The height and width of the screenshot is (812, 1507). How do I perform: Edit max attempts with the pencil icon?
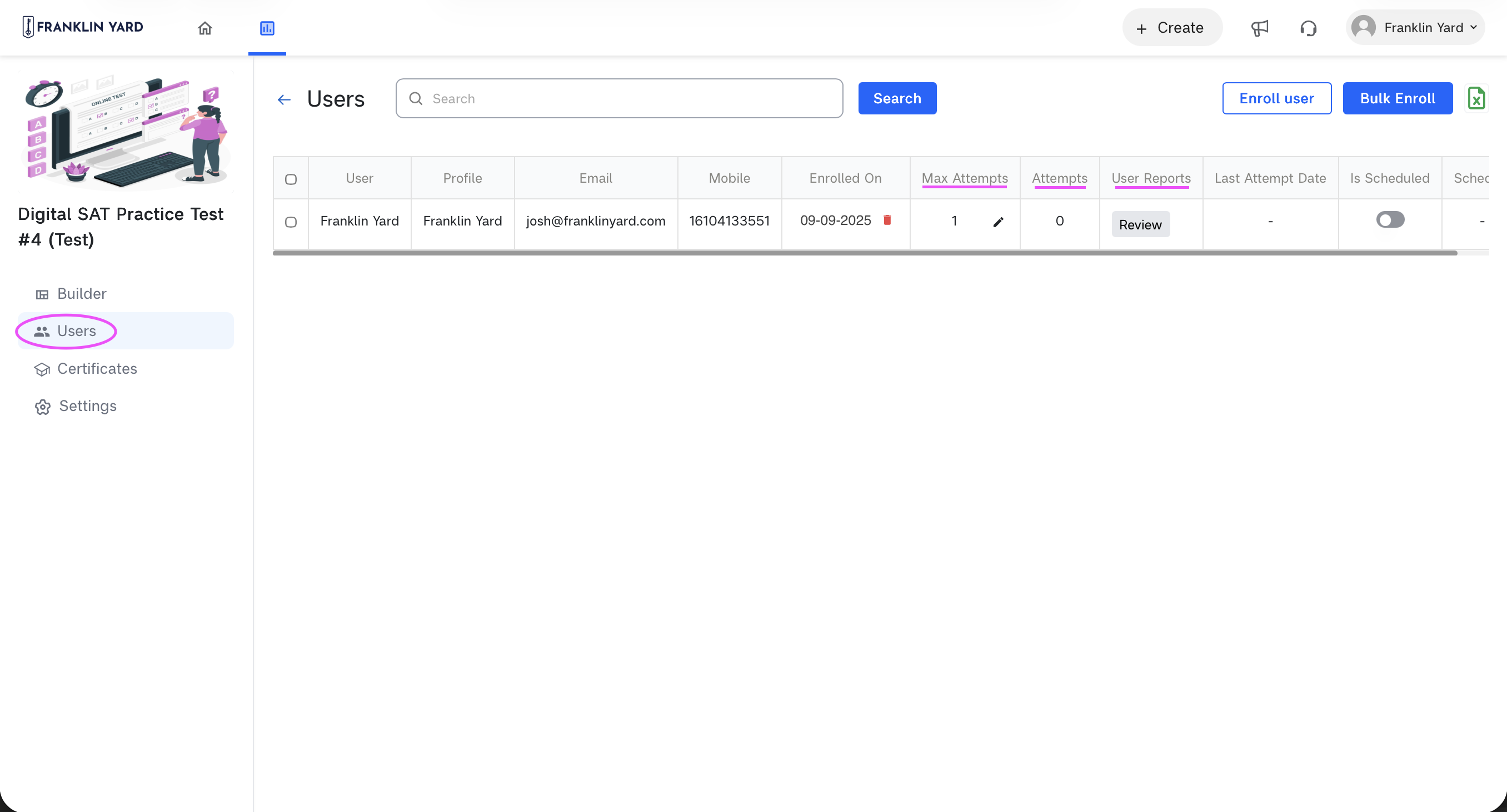(x=998, y=222)
